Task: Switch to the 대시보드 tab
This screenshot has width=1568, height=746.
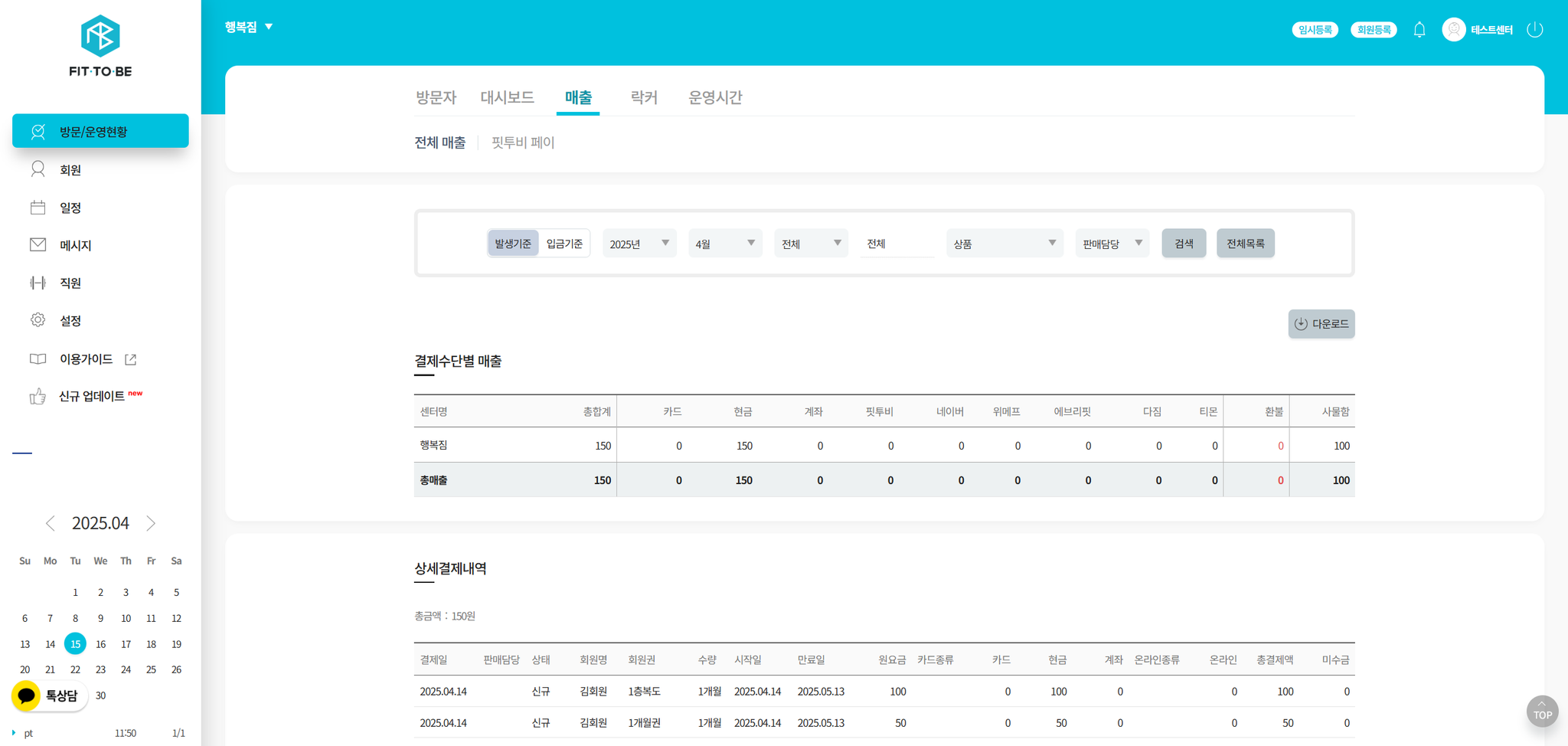Action: click(507, 97)
